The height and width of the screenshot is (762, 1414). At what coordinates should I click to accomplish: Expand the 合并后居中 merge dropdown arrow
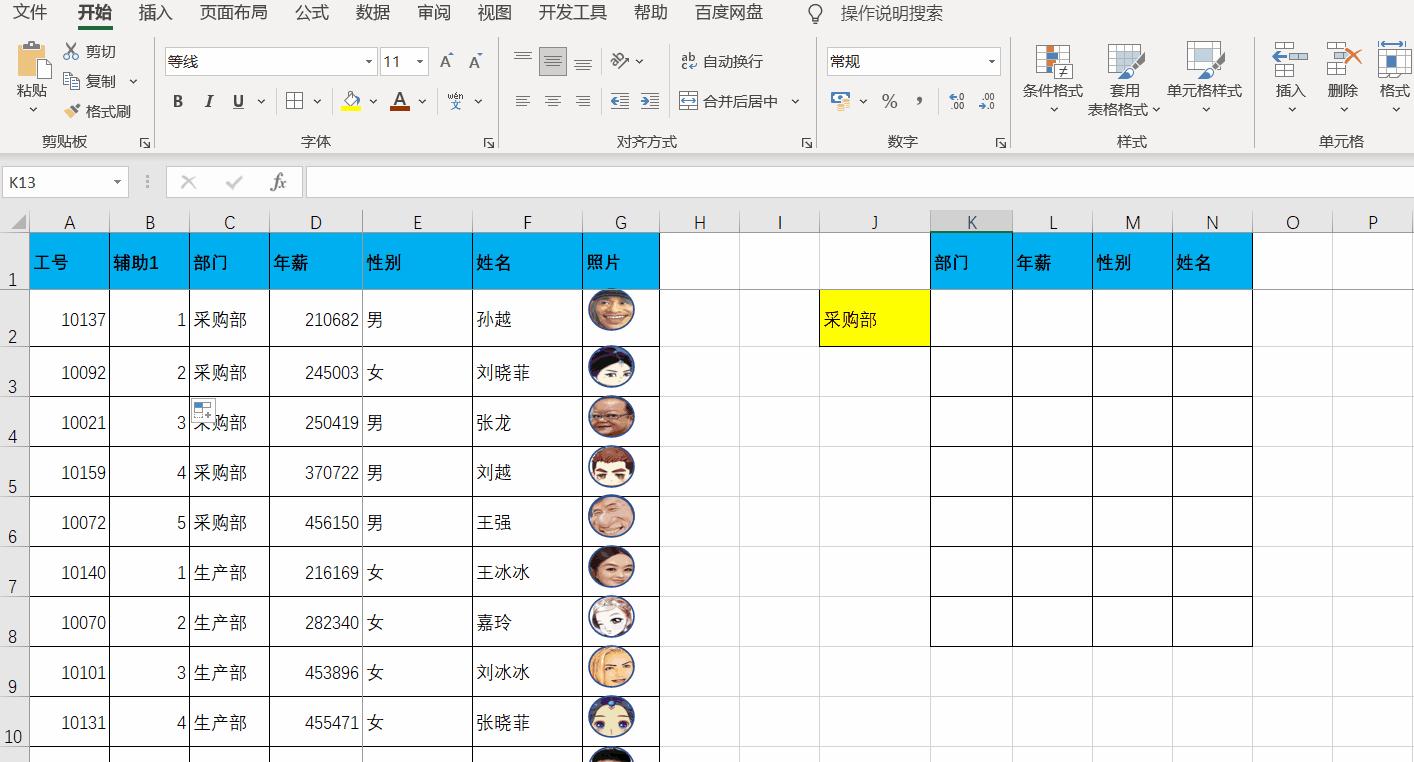(x=794, y=100)
